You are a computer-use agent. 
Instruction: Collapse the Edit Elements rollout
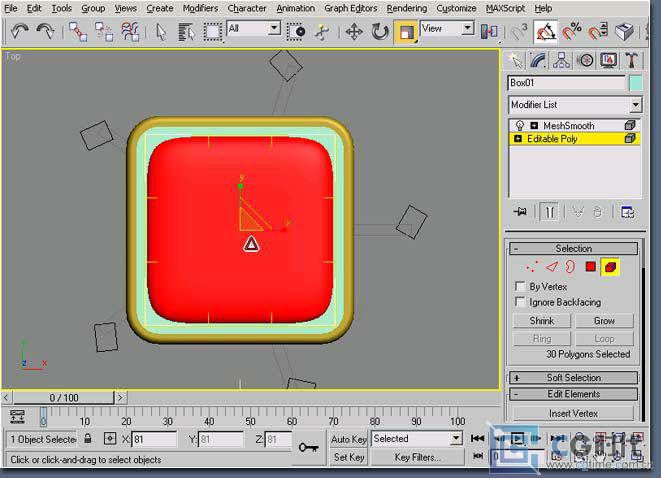tap(573, 394)
